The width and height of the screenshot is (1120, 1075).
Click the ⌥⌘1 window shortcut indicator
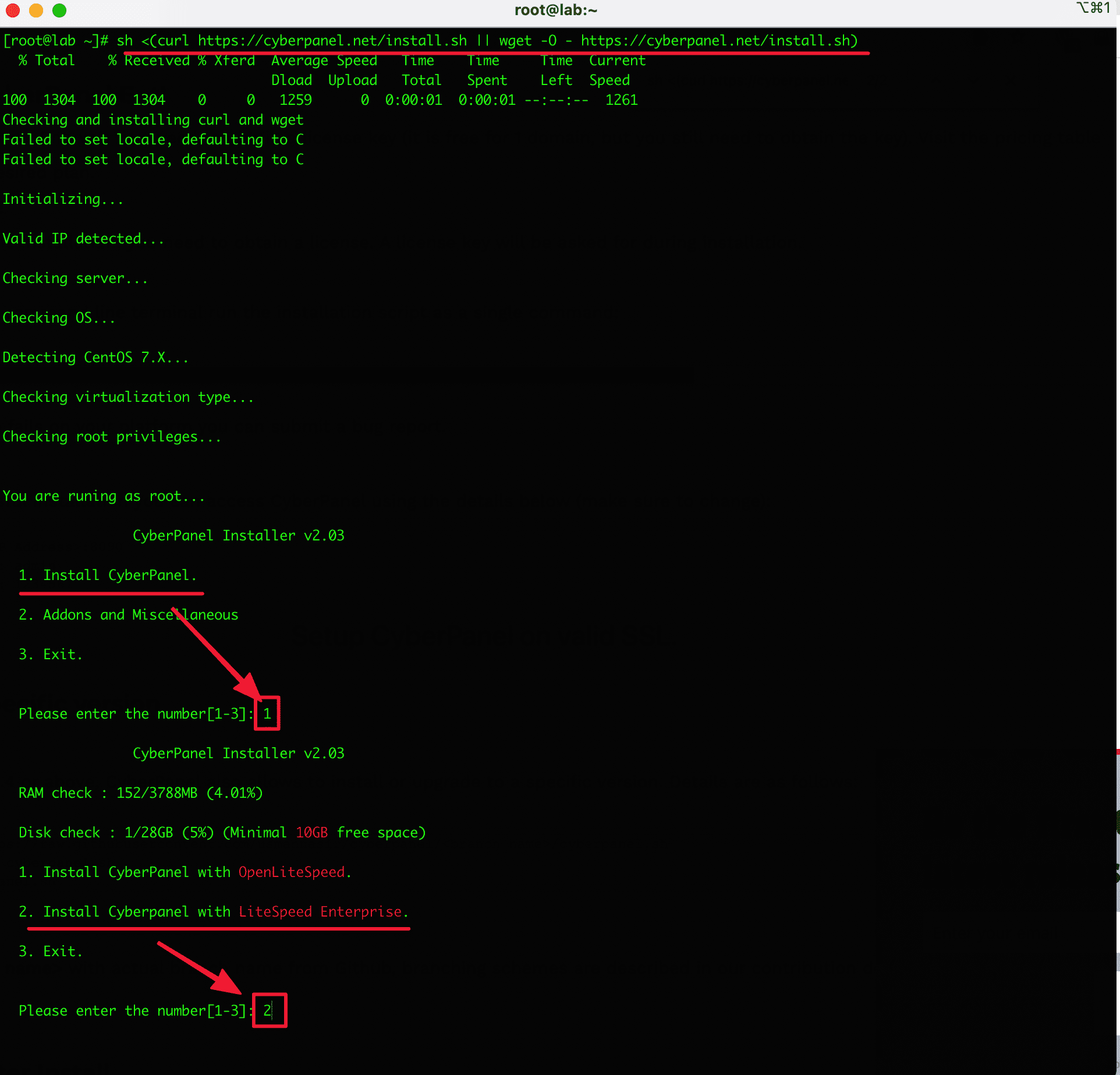click(x=1093, y=8)
